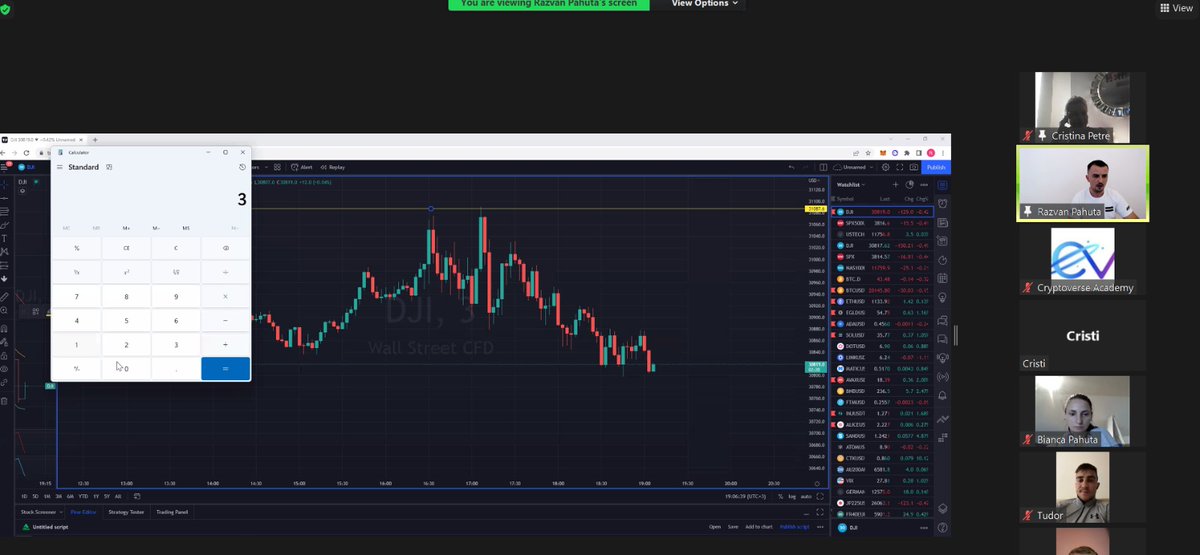This screenshot has height=555, width=1200.
Task: Switch to the Pine Editor tab
Action: (83, 512)
